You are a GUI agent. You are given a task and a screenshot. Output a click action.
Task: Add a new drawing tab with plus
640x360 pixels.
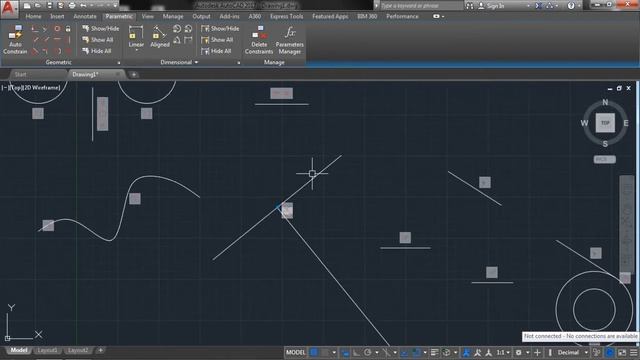[x=133, y=75]
